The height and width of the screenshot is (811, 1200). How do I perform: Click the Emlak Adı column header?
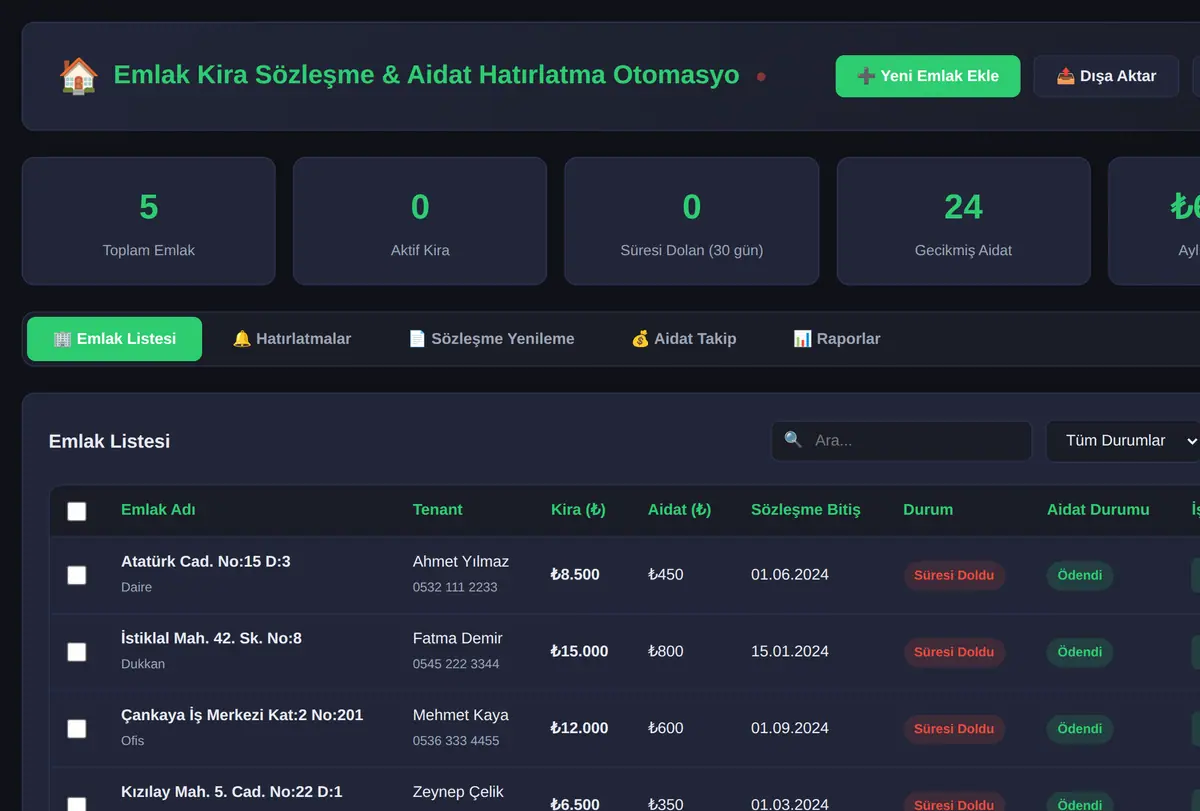158,510
